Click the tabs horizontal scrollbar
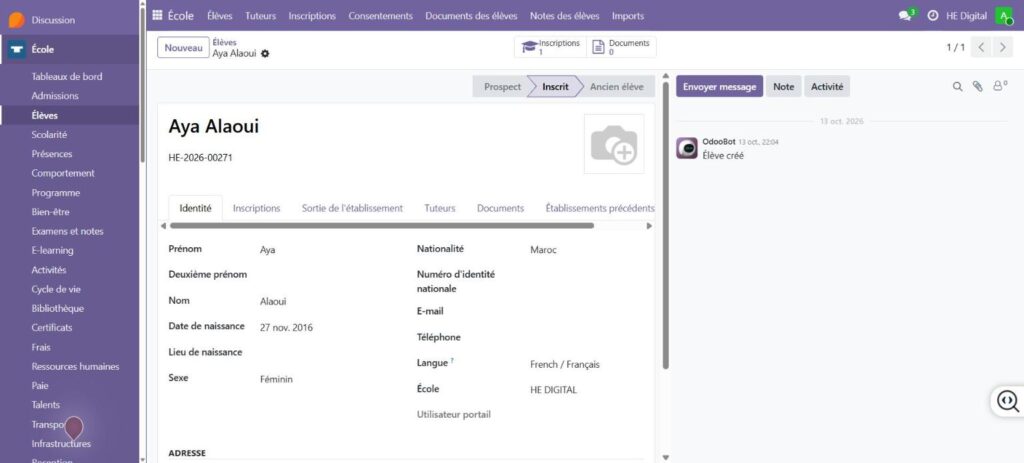This screenshot has height=463, width=1024. (382, 225)
